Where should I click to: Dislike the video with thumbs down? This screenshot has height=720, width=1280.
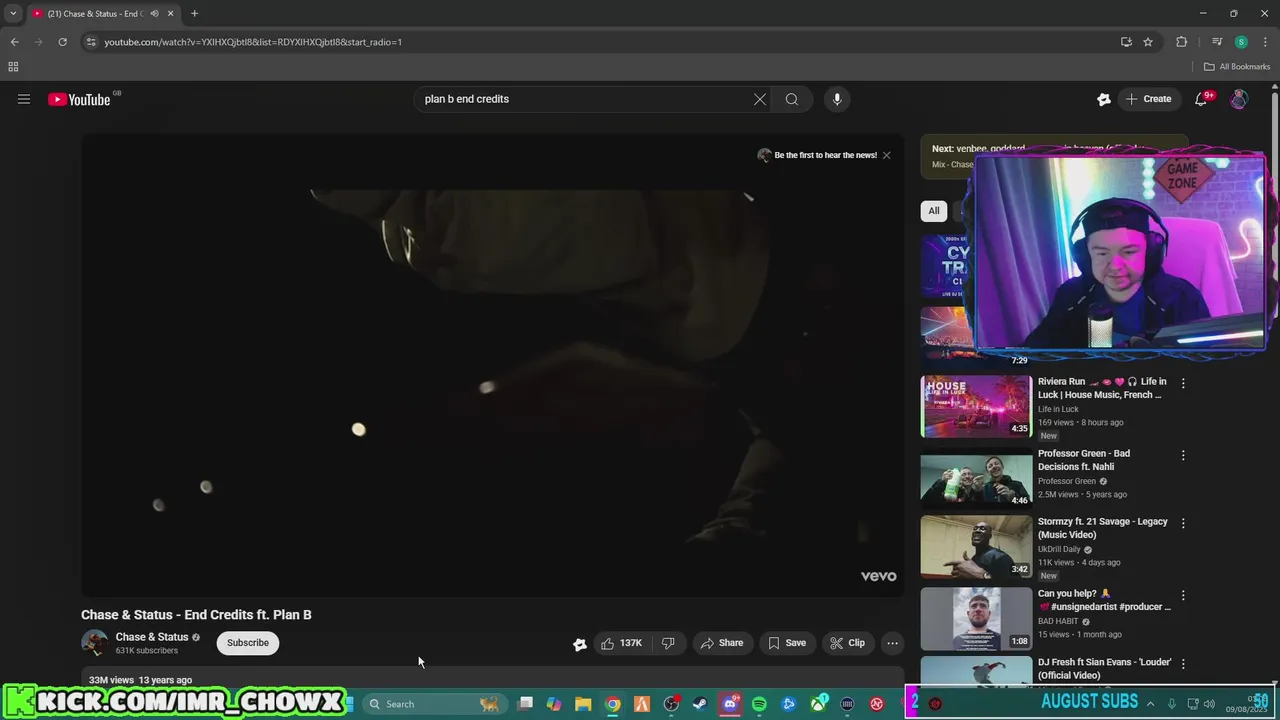point(668,643)
